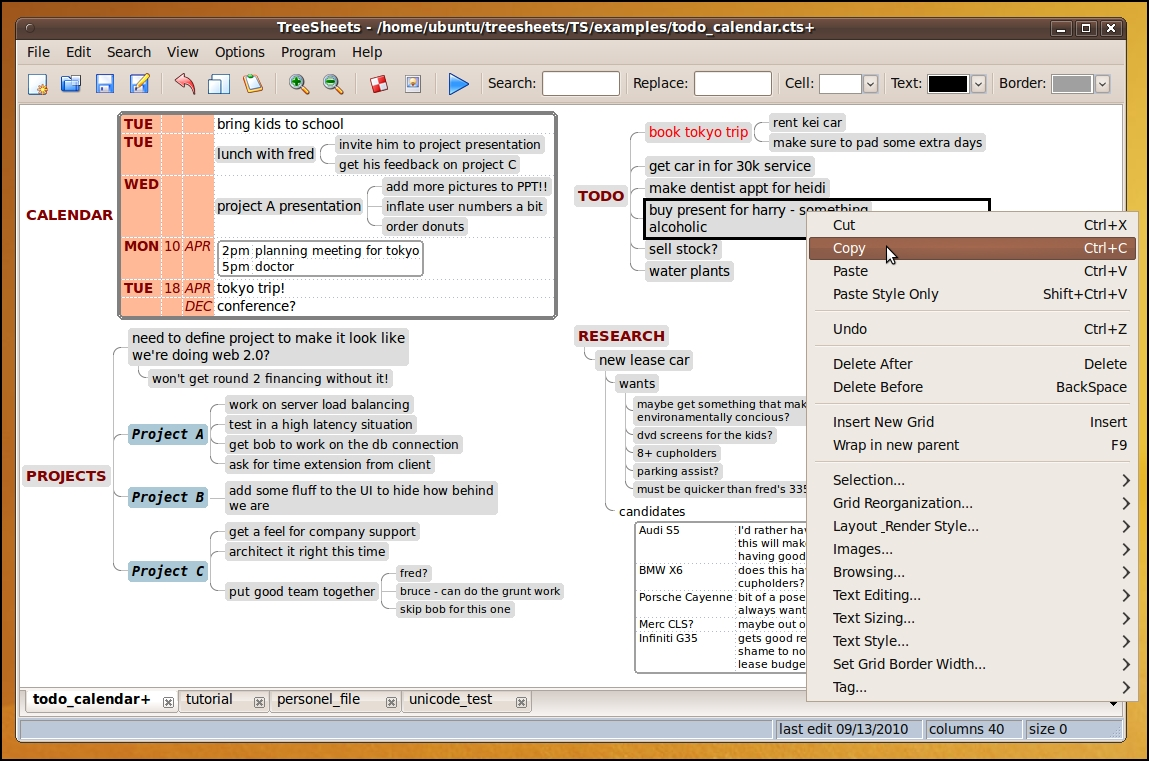Open the Help menu
The image size is (1149, 761).
[x=366, y=52]
